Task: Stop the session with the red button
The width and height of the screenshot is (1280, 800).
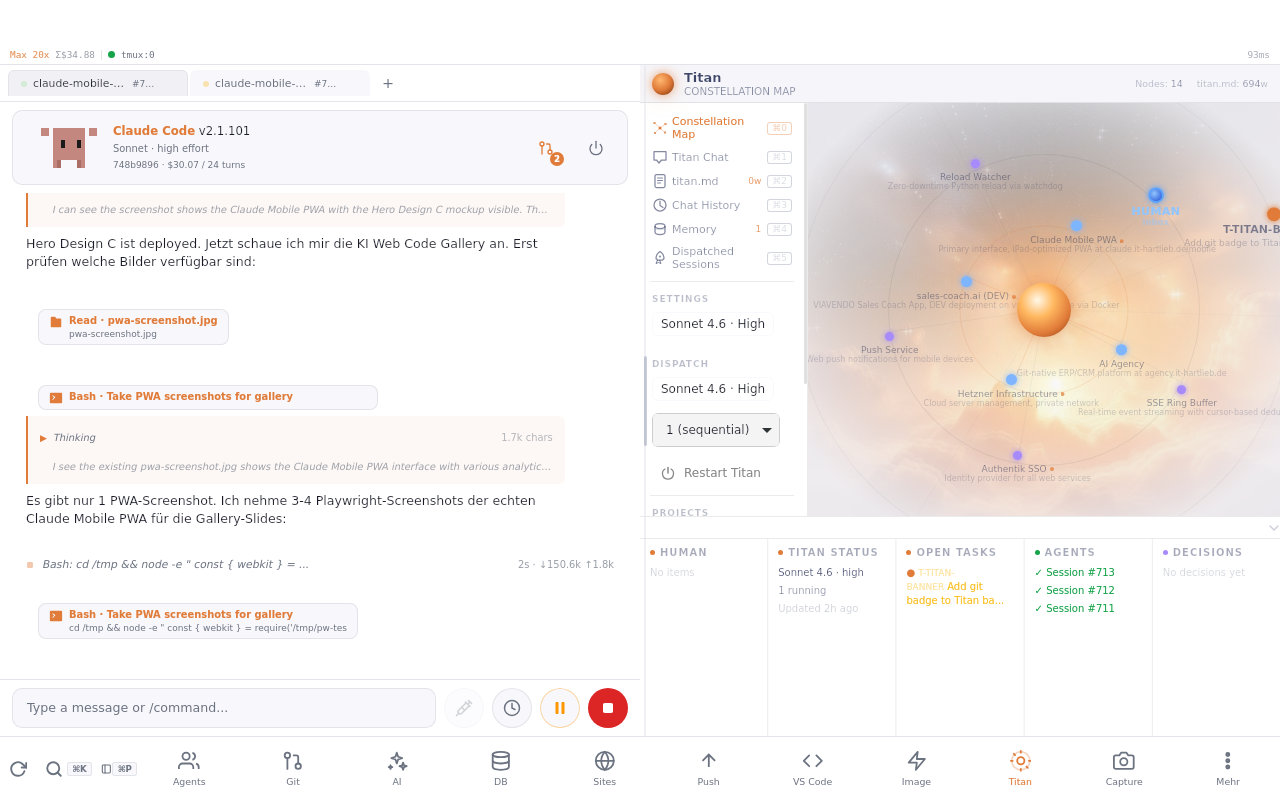Action: coord(607,707)
